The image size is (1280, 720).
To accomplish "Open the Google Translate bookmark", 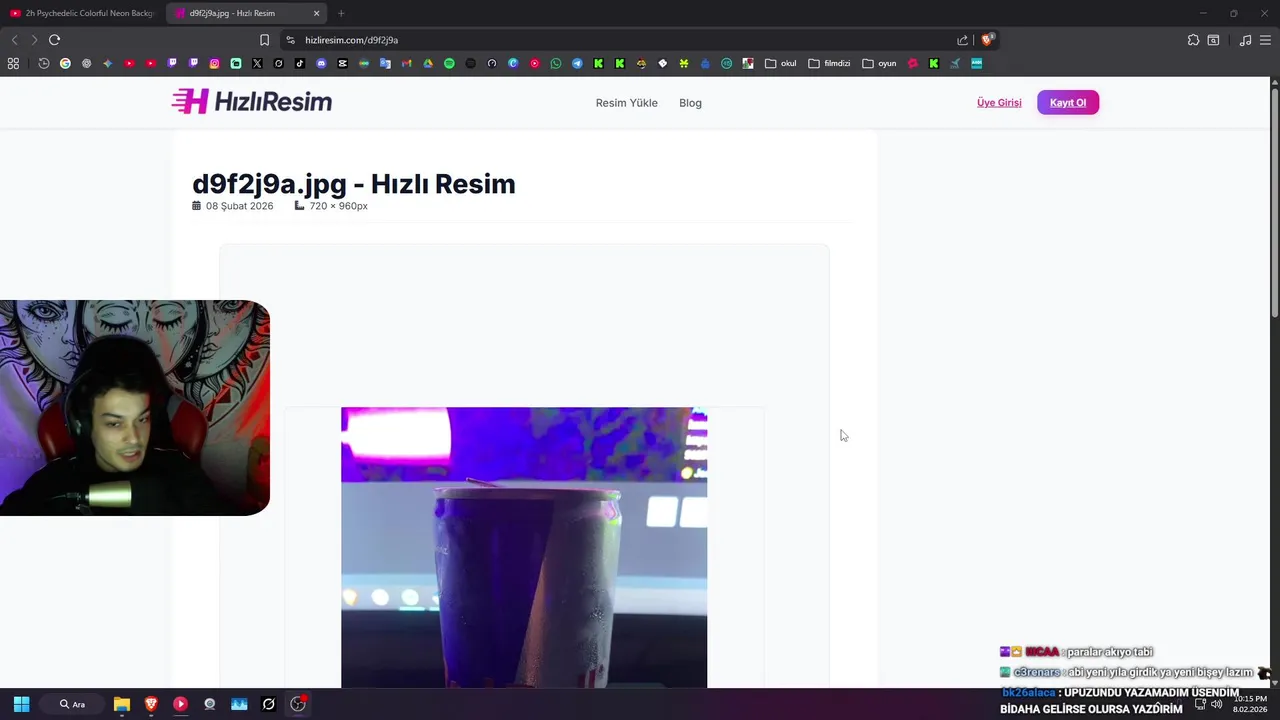I will click(385, 63).
